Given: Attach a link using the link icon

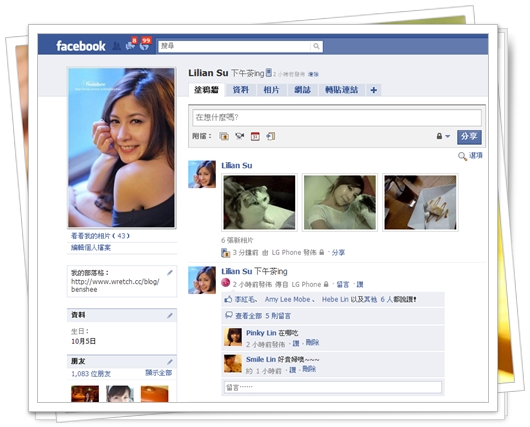Looking at the screenshot, I should tap(270, 136).
